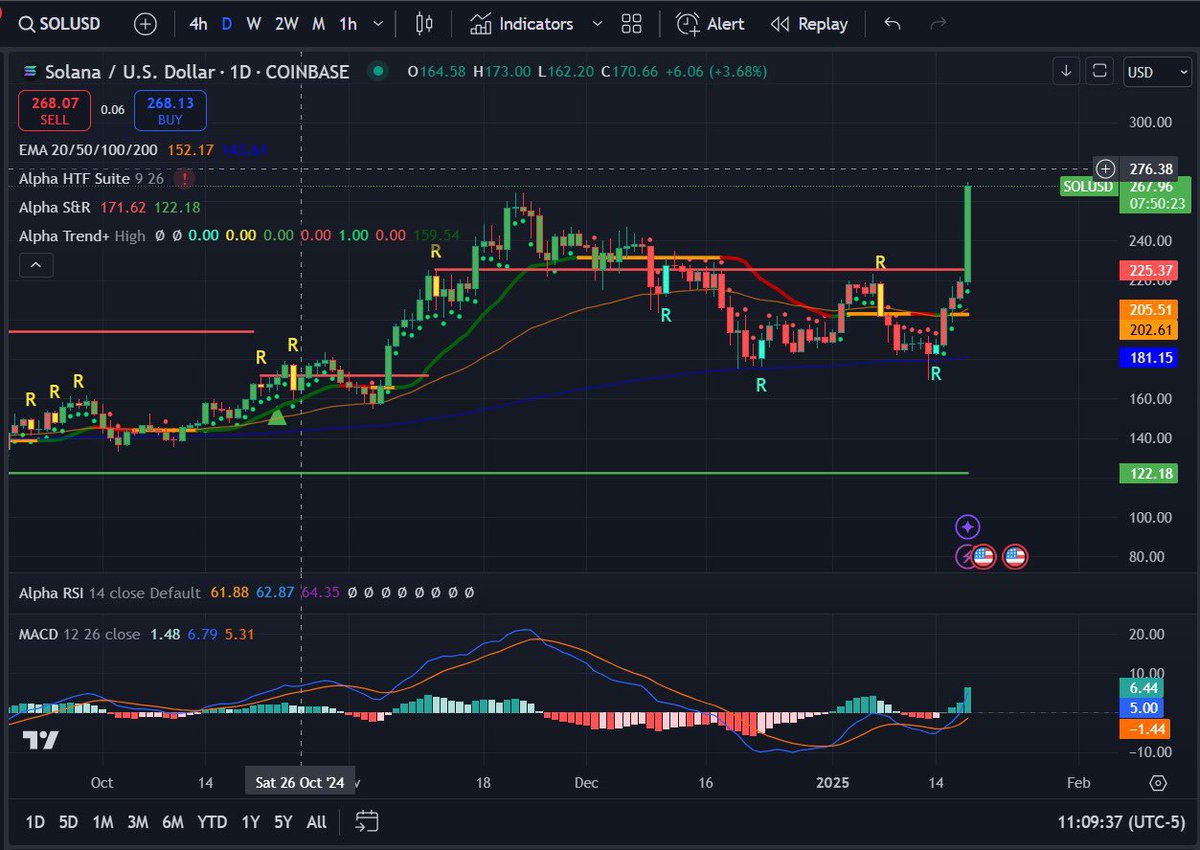Click the red 225.37 price label
Screen dimensions: 1200x850
(x=1149, y=270)
